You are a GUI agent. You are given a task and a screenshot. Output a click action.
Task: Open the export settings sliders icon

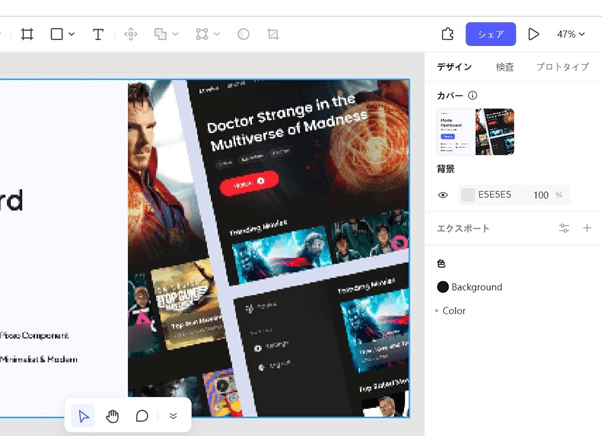564,228
